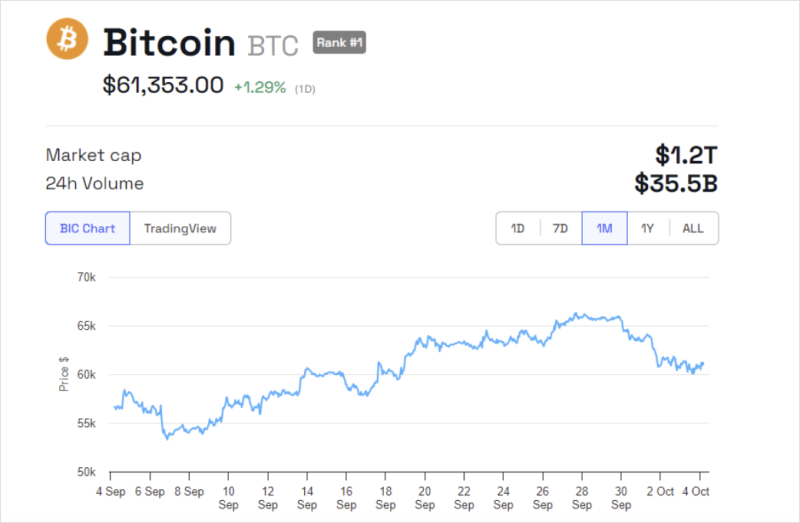Click the 4 Oct date label
The image size is (800, 523).
[698, 491]
